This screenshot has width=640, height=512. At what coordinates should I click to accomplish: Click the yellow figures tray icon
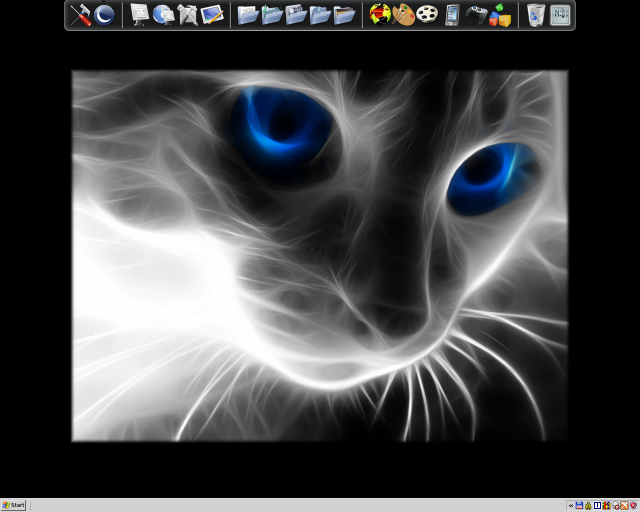[x=588, y=505]
